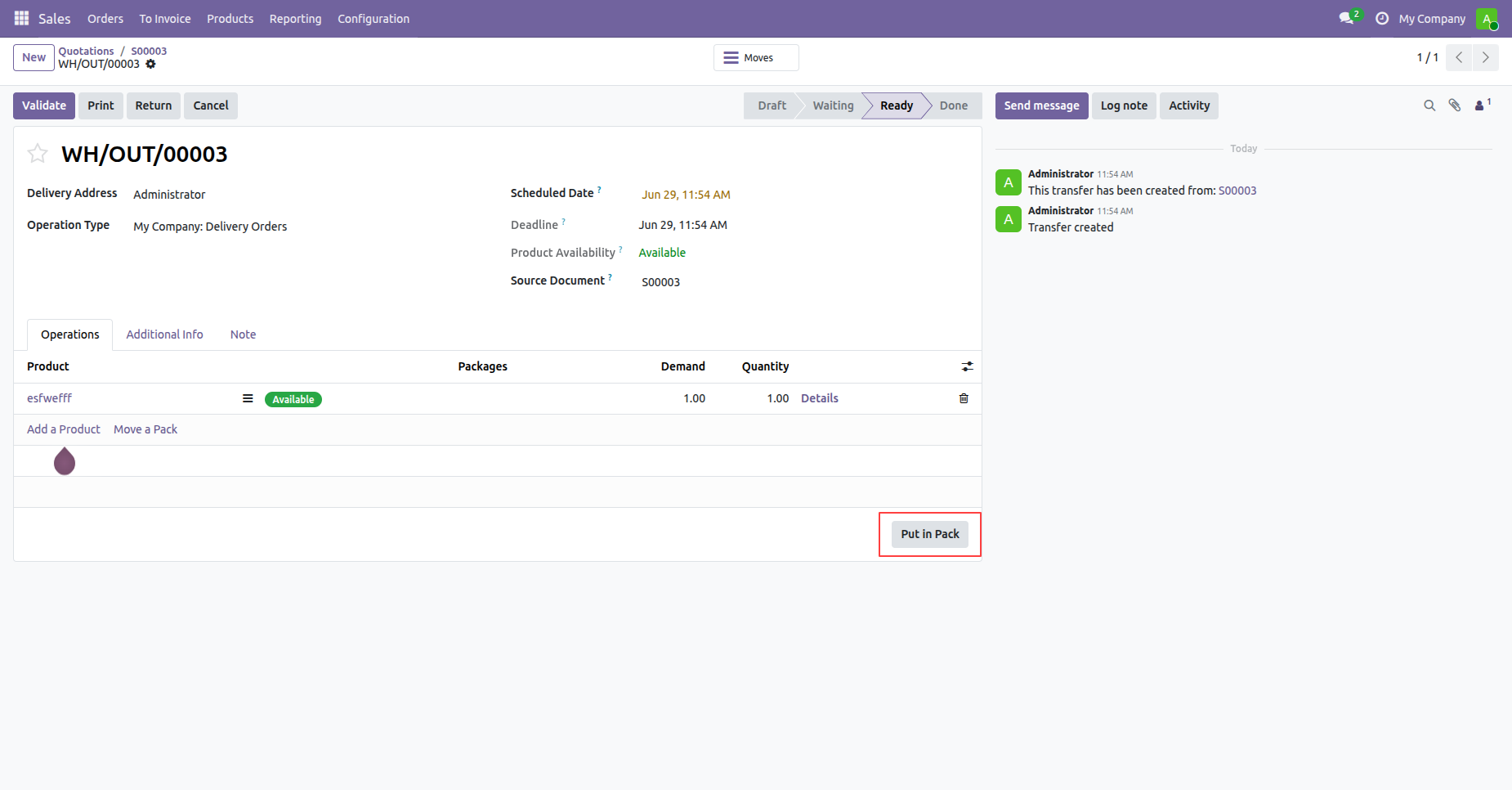The width and height of the screenshot is (1512, 790).
Task: Click the Print button
Action: pyautogui.click(x=101, y=105)
